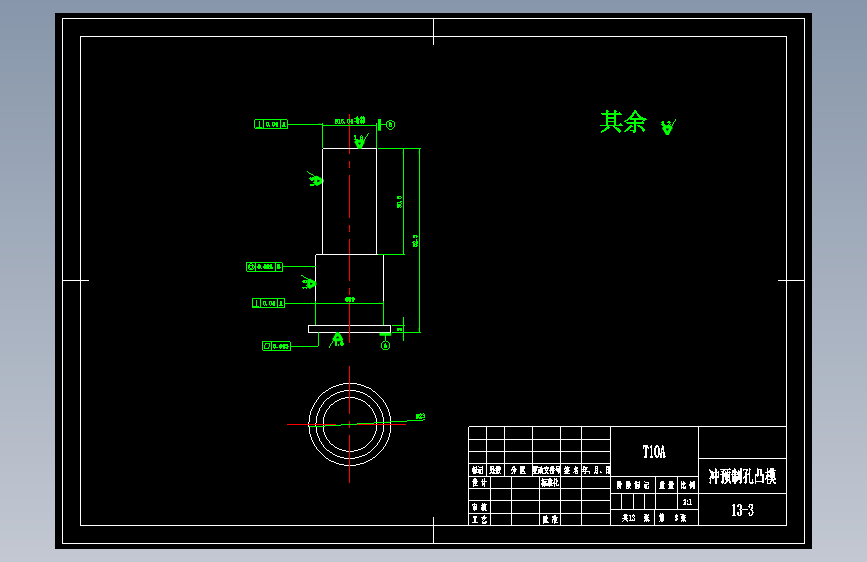Screen dimensions: 867x562
Task: Select the shank length vertical dimension text
Action: click(400, 201)
